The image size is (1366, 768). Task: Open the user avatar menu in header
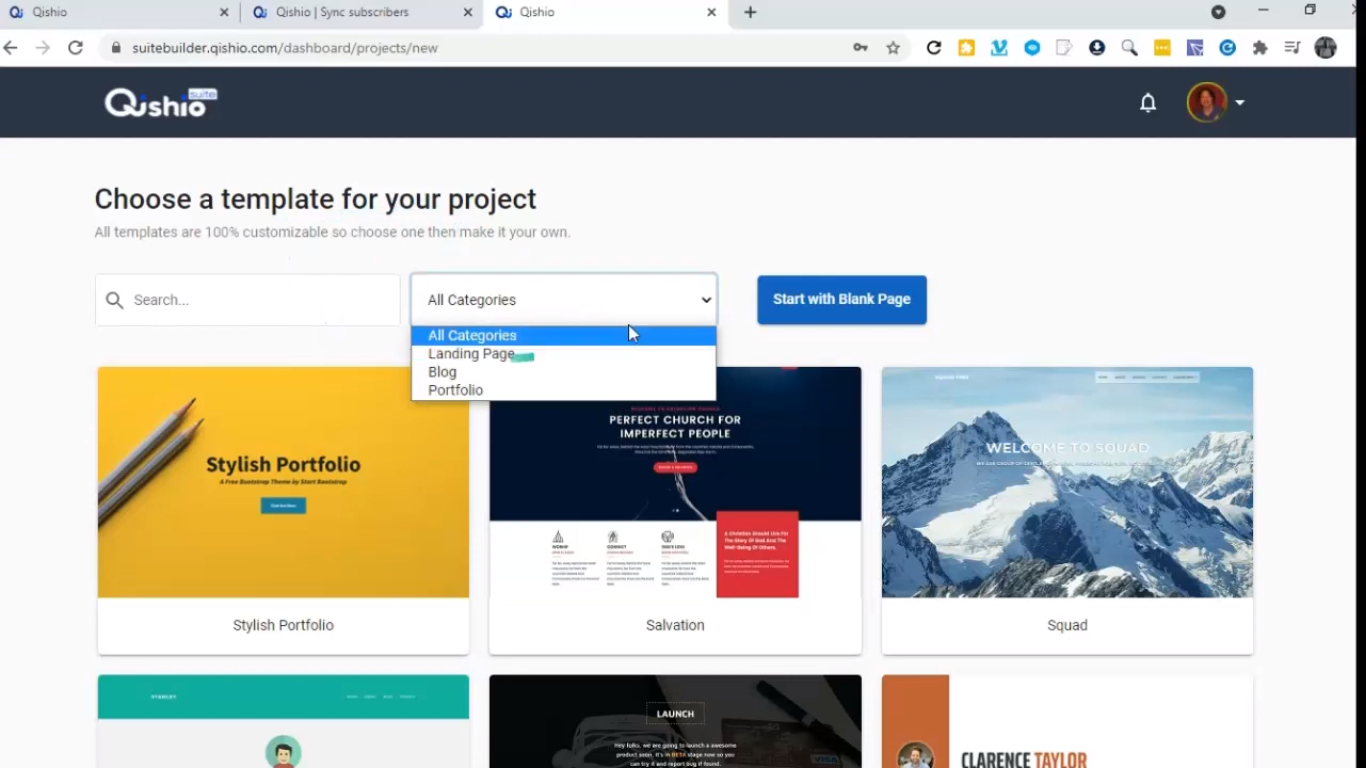click(x=1206, y=102)
